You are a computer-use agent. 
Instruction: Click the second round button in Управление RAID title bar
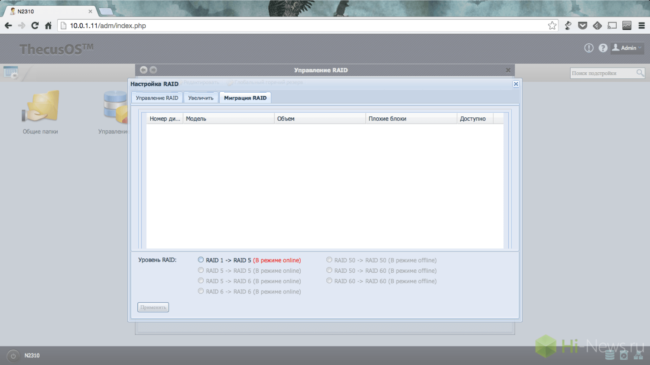coord(153,70)
